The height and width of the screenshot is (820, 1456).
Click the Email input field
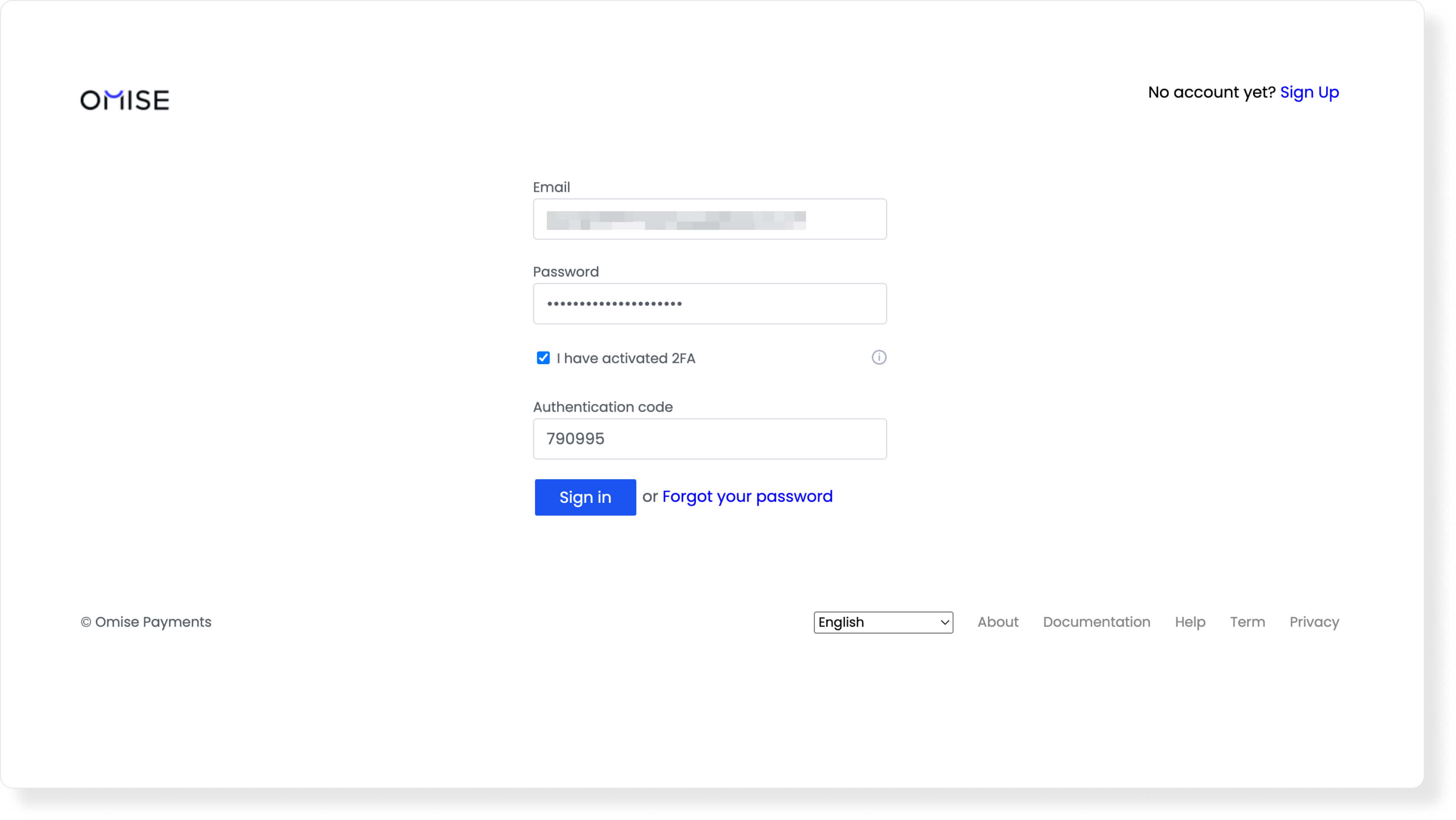tap(709, 219)
